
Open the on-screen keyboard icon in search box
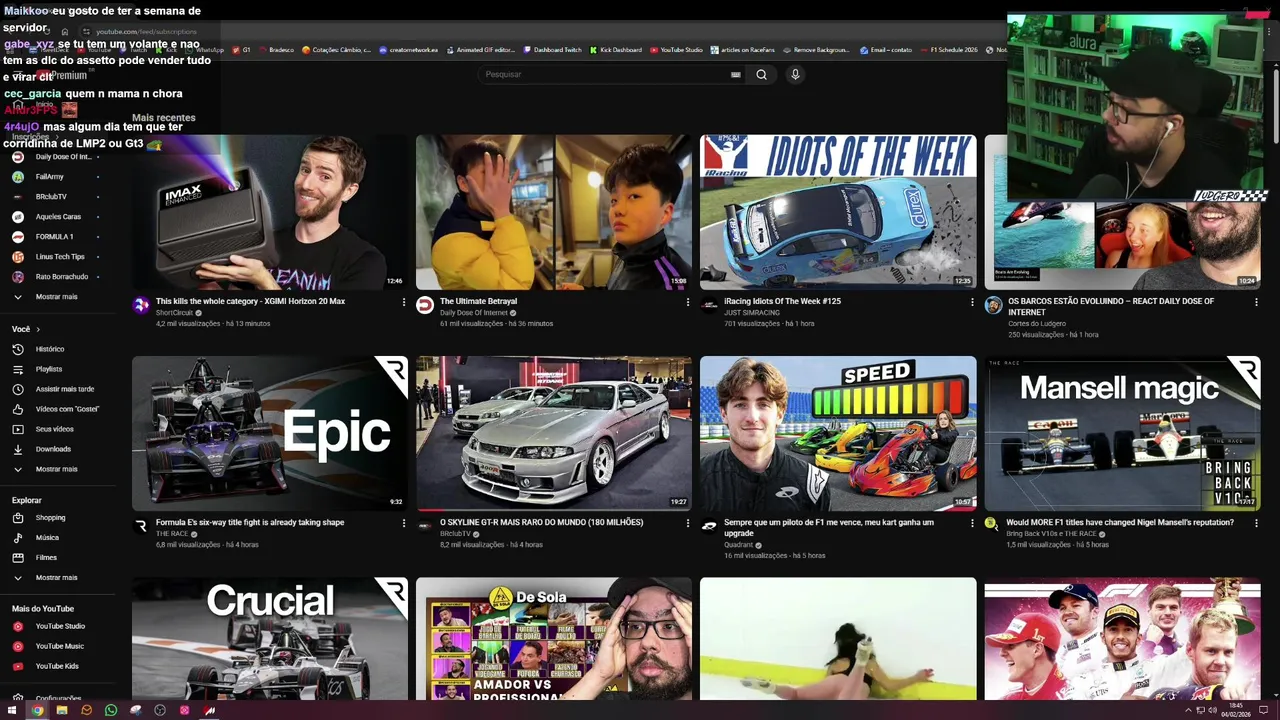pyautogui.click(x=736, y=74)
